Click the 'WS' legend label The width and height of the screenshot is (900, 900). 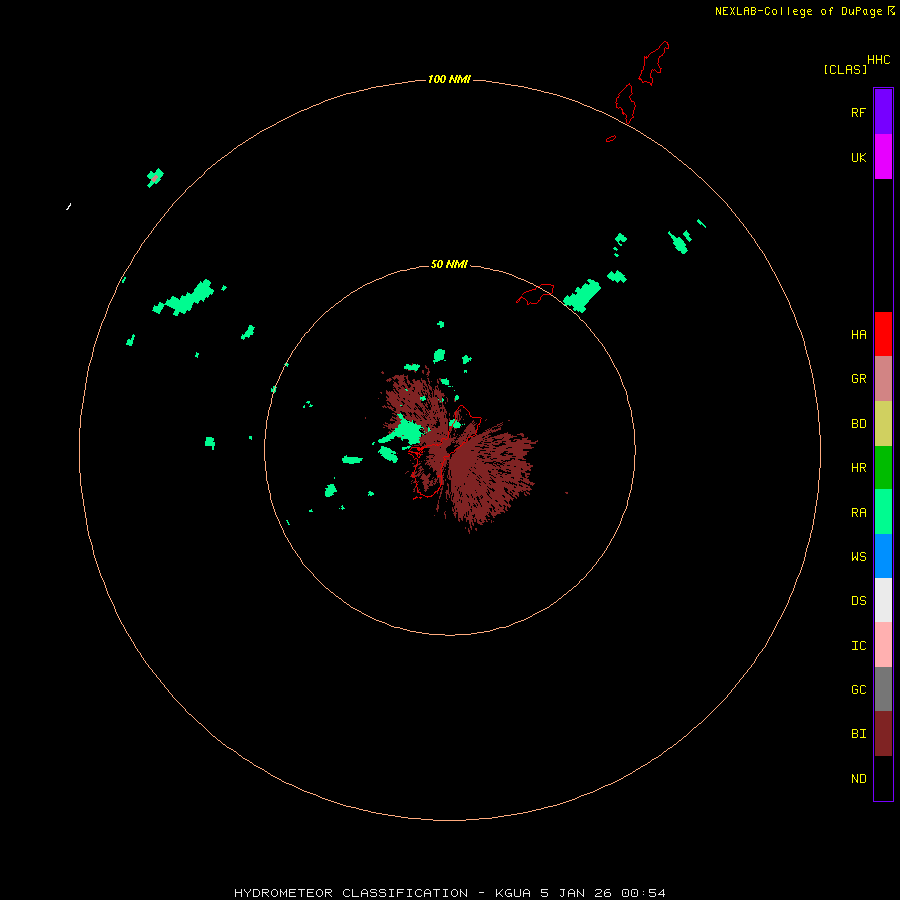[x=859, y=556]
